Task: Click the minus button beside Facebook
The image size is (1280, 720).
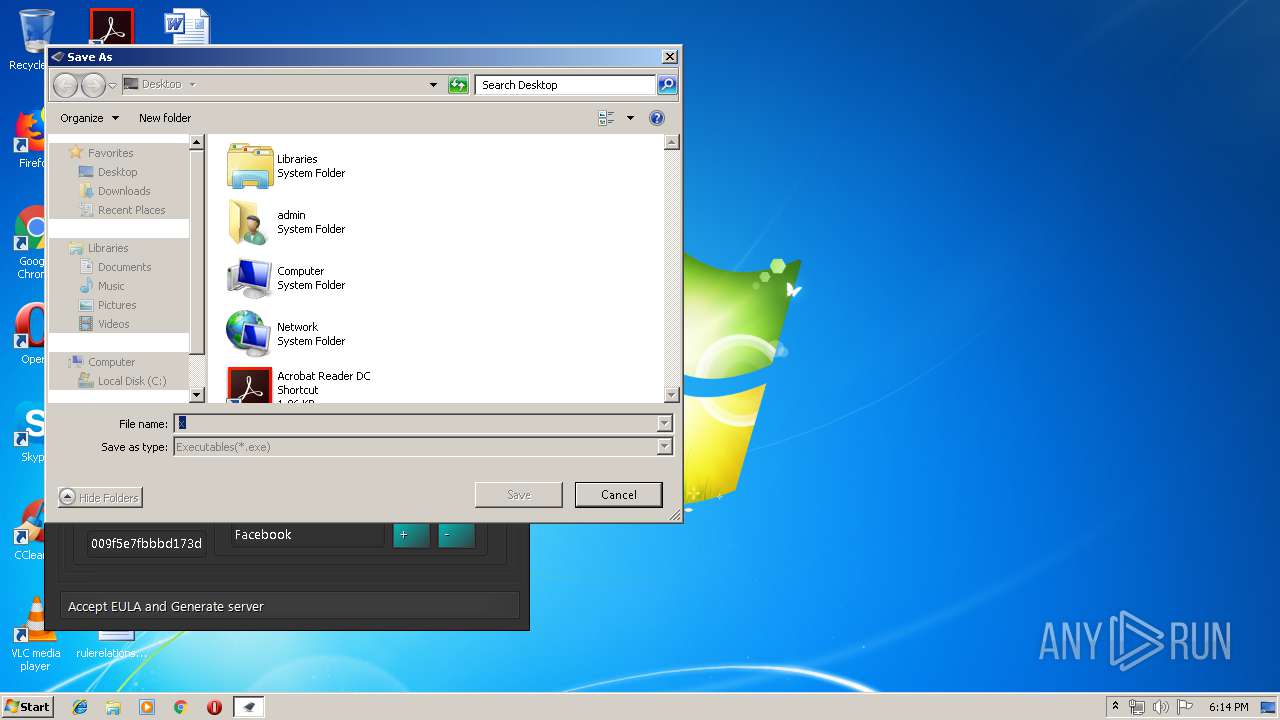Action: click(x=455, y=535)
